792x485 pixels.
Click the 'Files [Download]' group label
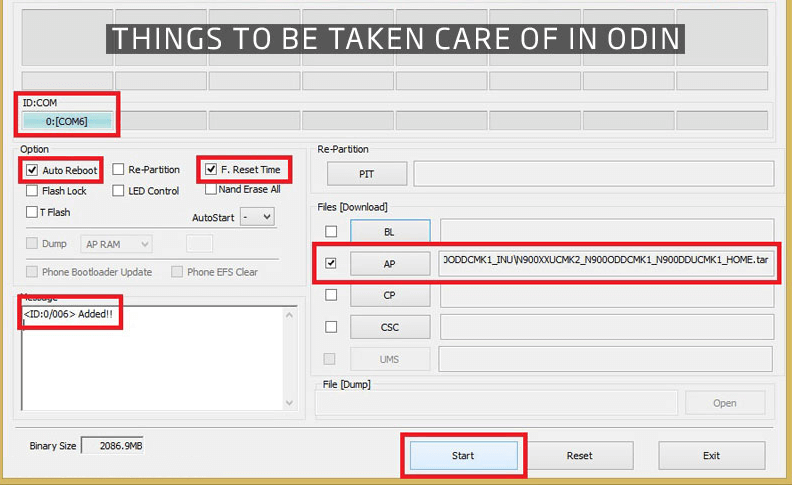pyautogui.click(x=353, y=207)
